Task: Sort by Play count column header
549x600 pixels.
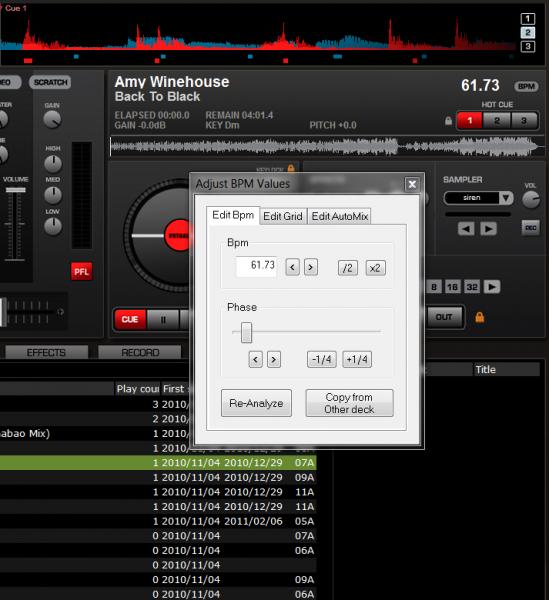Action: coord(138,389)
